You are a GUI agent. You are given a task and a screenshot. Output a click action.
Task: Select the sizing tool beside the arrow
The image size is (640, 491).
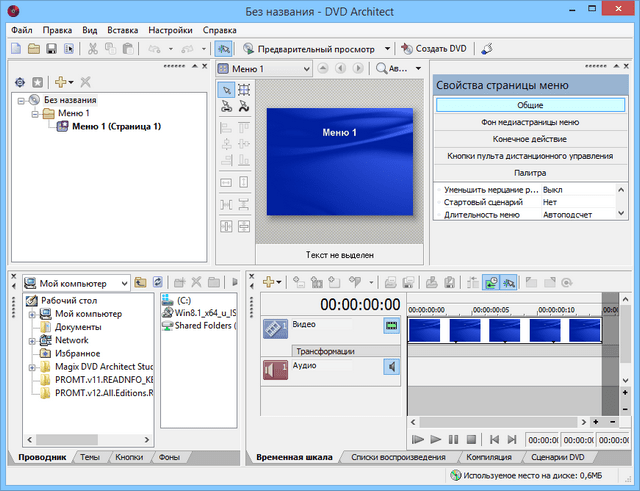(x=244, y=90)
